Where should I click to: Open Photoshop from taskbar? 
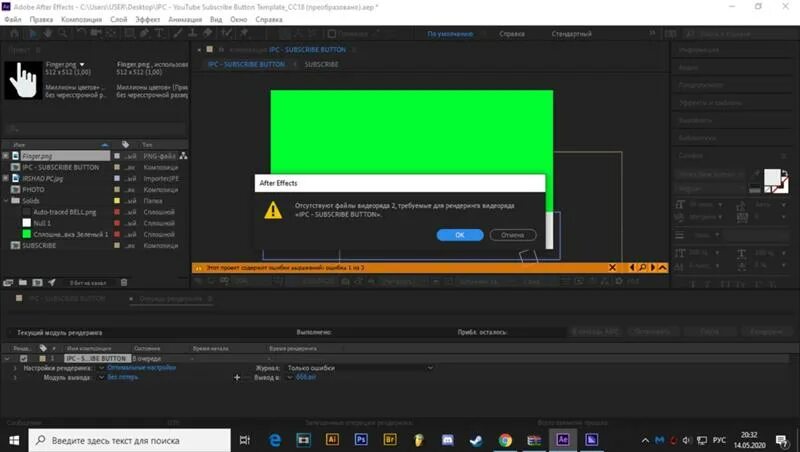[x=361, y=440]
